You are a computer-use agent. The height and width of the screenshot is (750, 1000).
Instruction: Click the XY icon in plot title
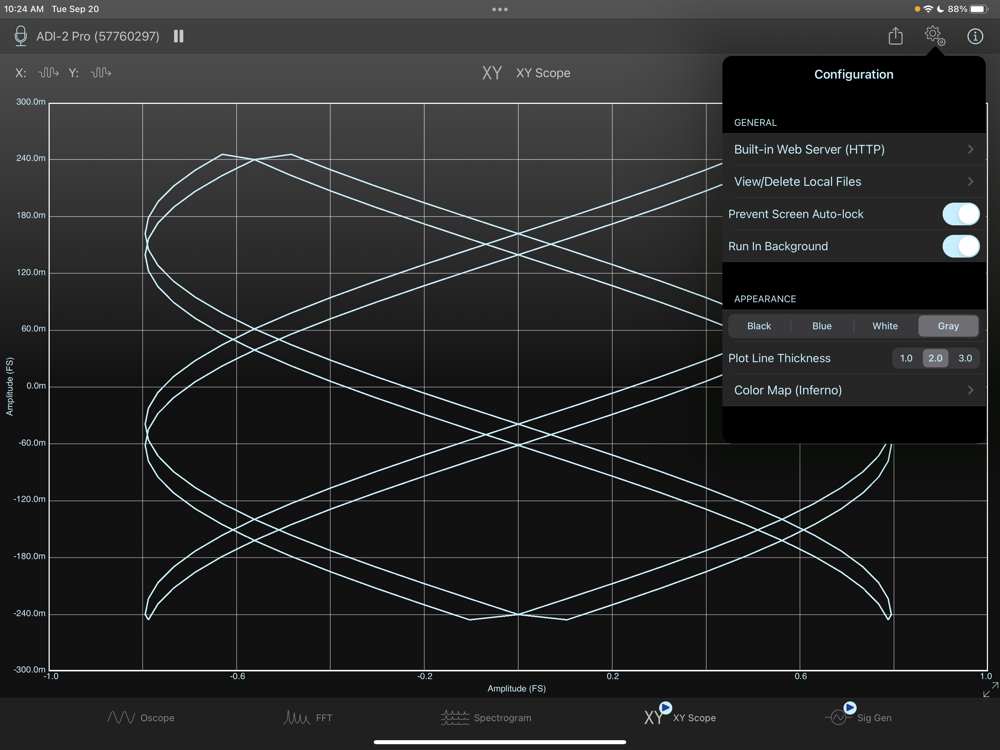tap(492, 73)
